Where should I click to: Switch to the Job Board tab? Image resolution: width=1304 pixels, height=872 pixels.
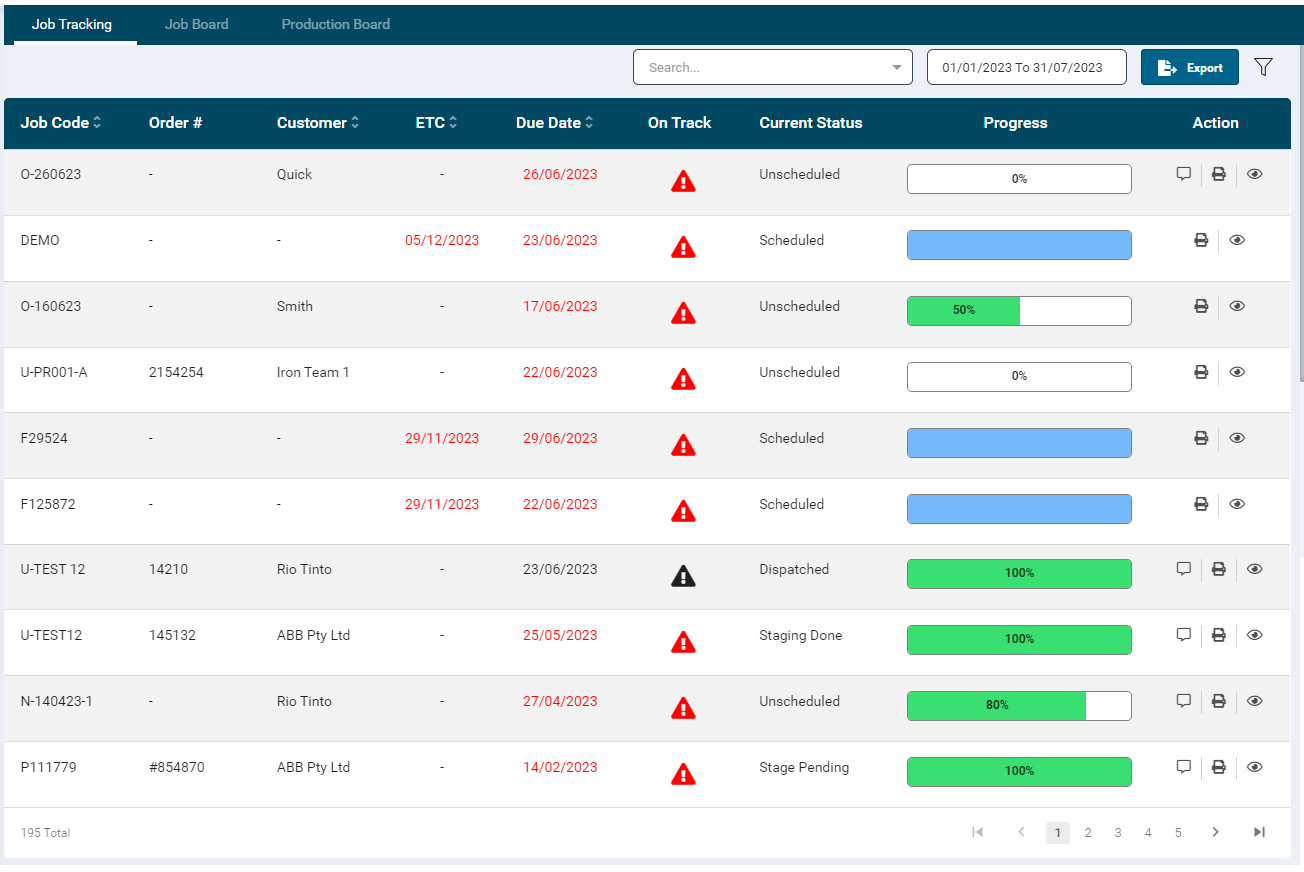196,24
